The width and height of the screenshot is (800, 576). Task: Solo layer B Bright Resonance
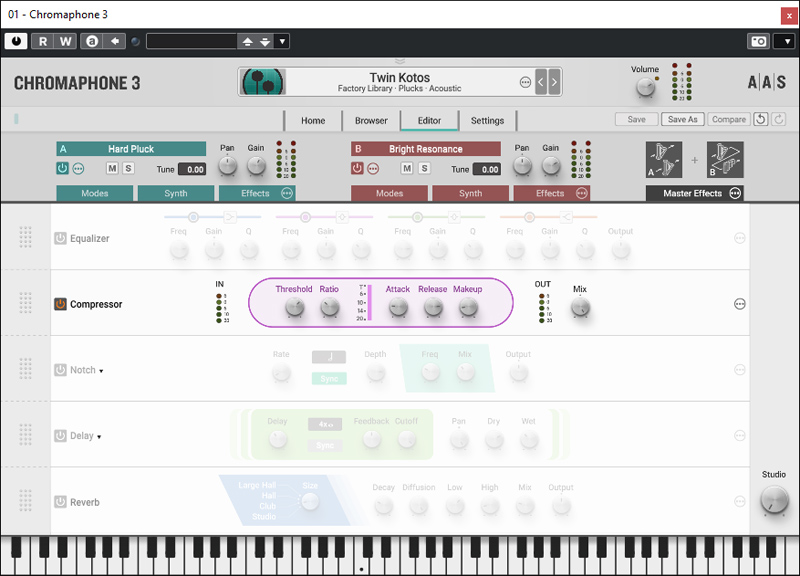coord(424,168)
